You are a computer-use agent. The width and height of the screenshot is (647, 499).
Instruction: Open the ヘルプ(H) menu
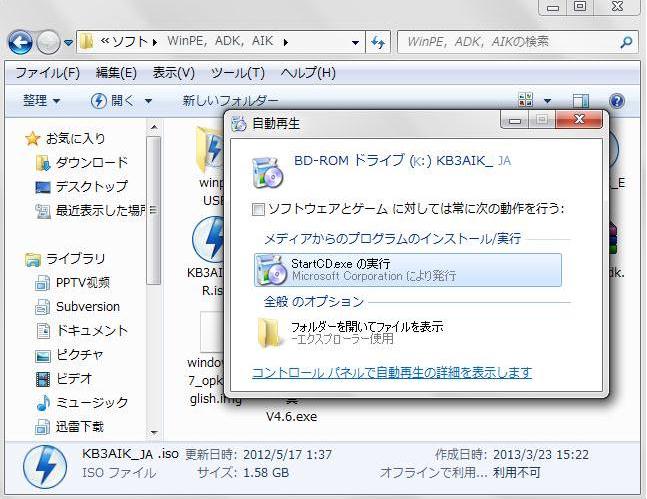click(308, 73)
